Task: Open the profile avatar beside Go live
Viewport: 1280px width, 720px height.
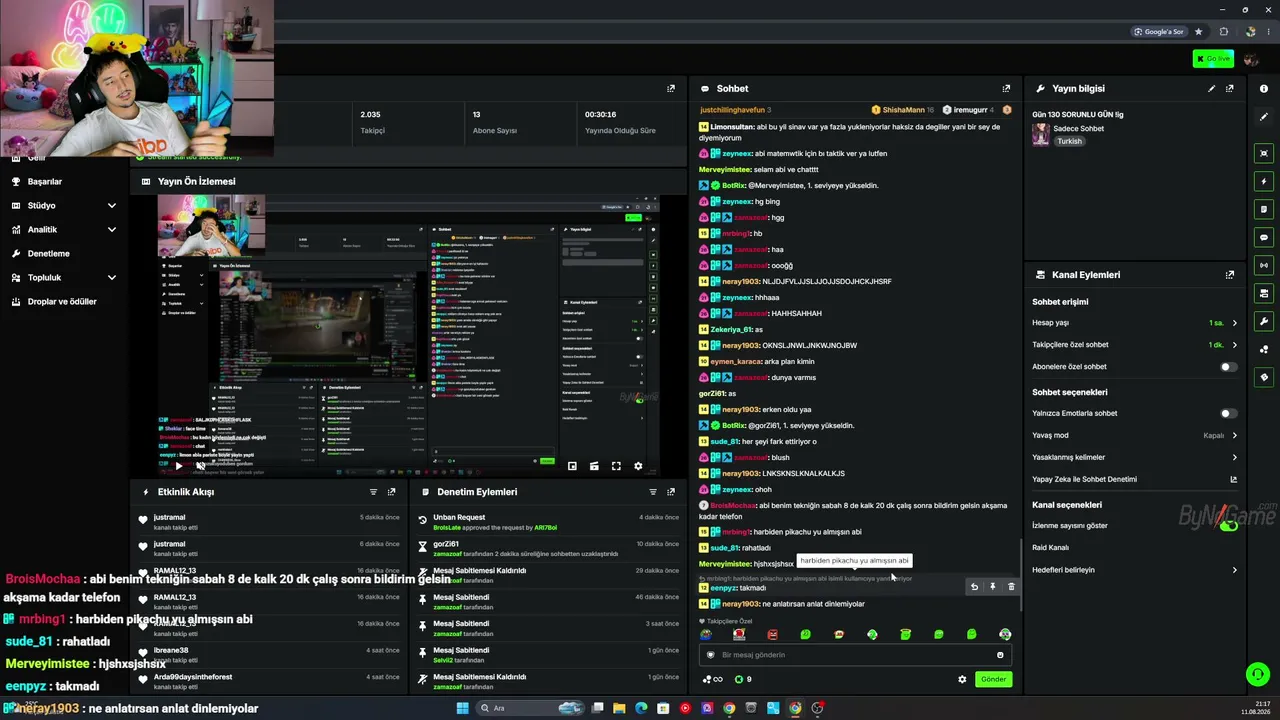Action: [1251, 59]
